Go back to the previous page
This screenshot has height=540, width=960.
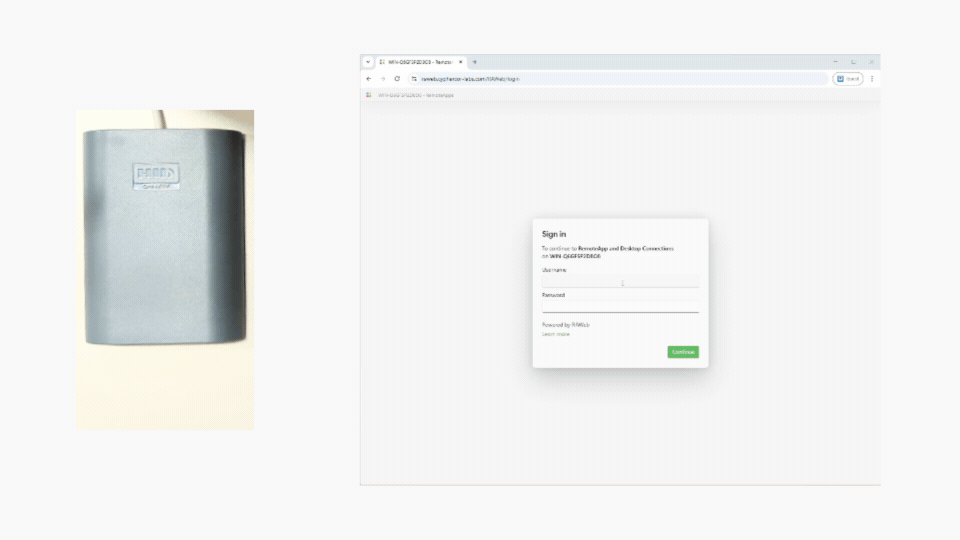pyautogui.click(x=368, y=78)
